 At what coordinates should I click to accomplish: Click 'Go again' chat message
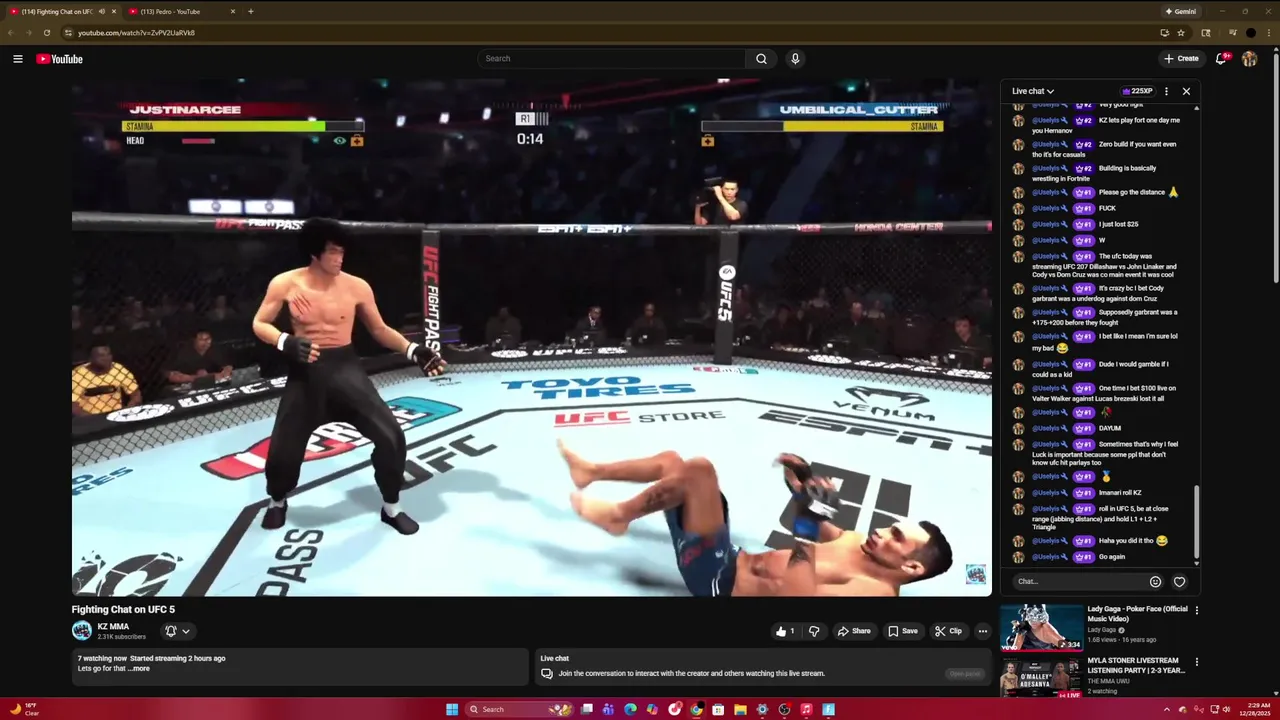1112,556
